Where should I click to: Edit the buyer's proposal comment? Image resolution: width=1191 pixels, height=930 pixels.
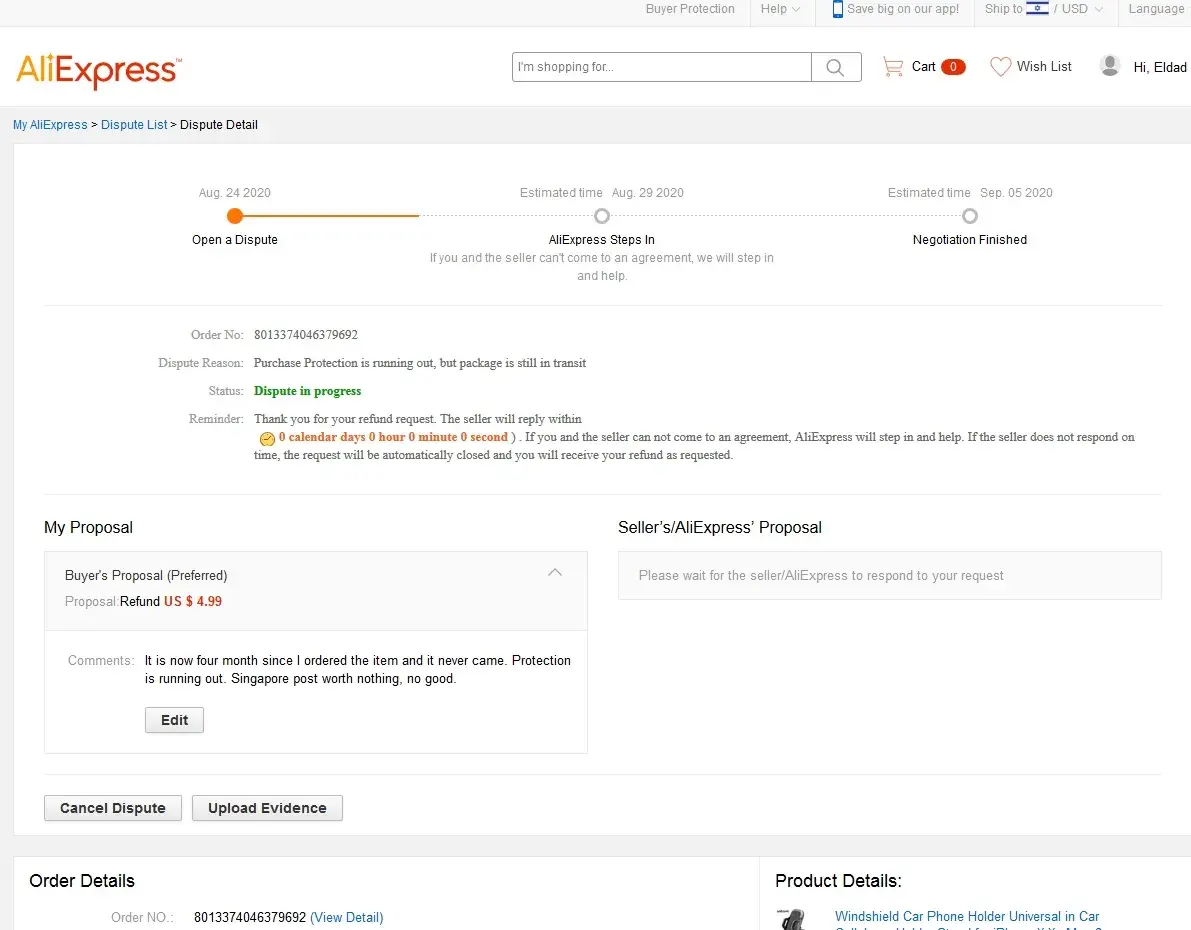coord(174,720)
